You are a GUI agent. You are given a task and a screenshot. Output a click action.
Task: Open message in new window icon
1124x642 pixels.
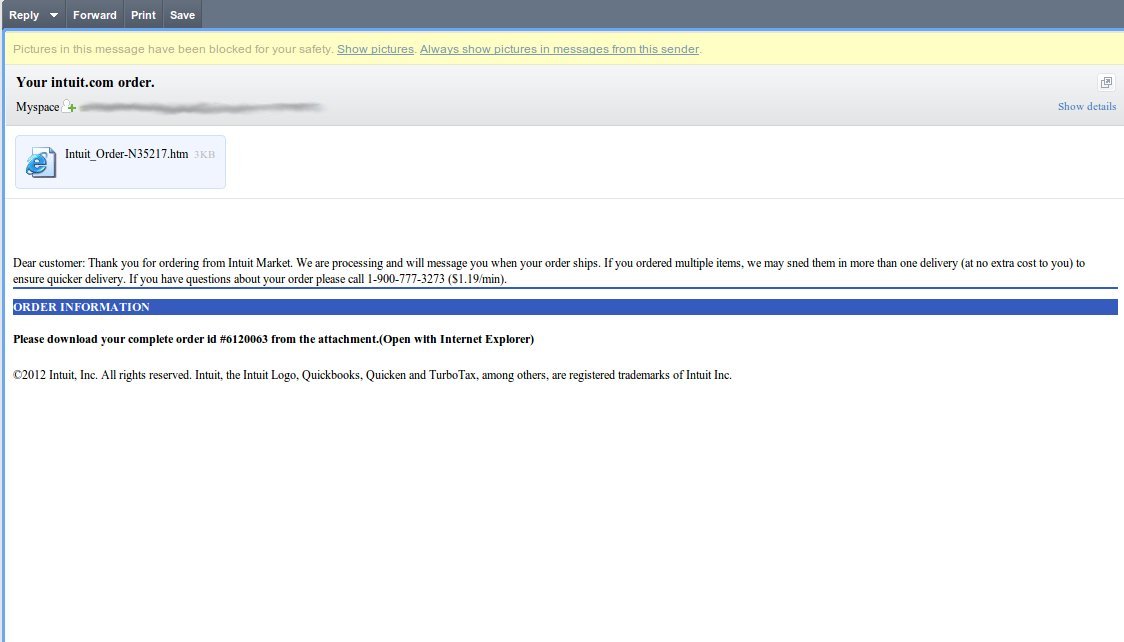pyautogui.click(x=1106, y=82)
